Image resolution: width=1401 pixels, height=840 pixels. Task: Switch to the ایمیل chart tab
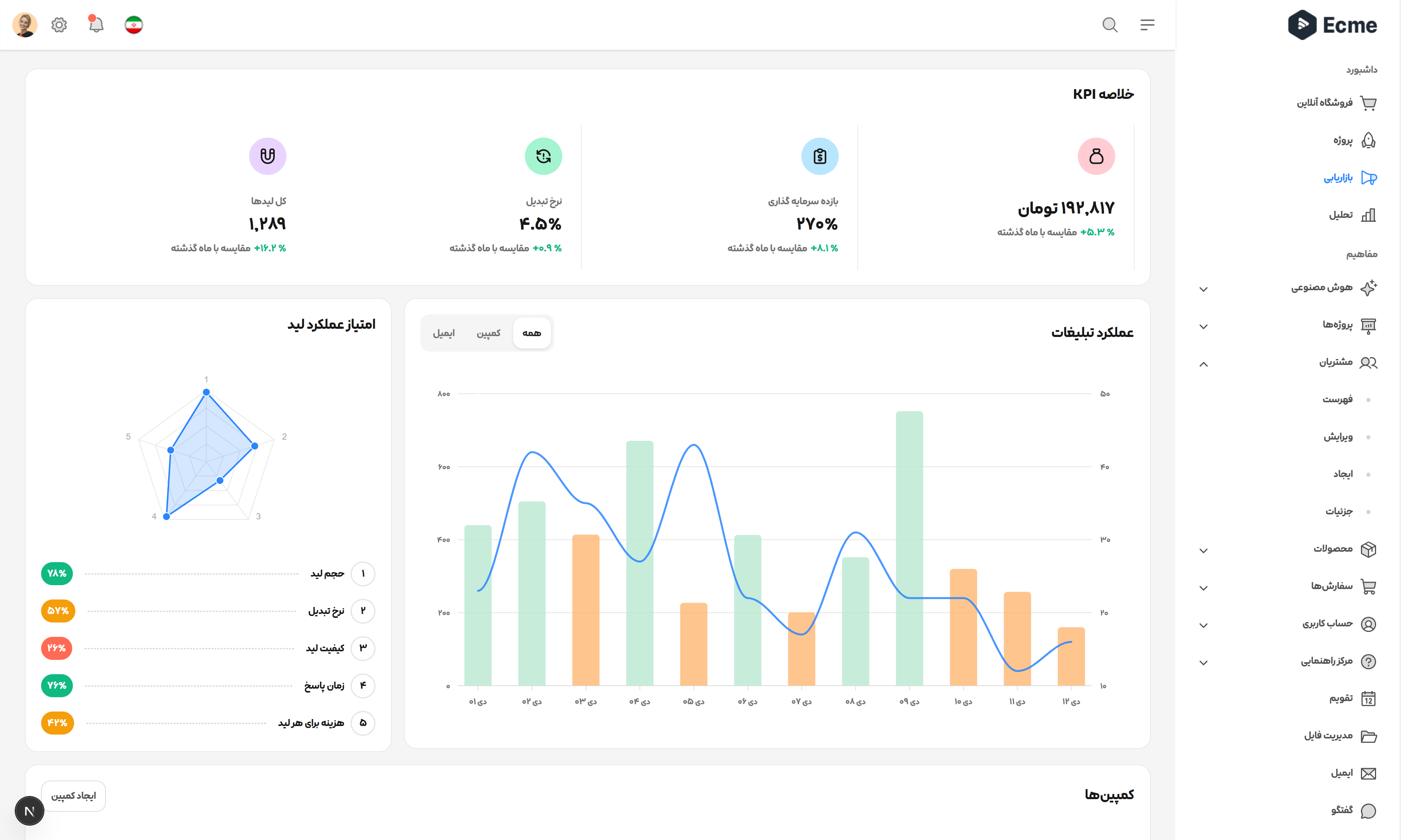[443, 333]
